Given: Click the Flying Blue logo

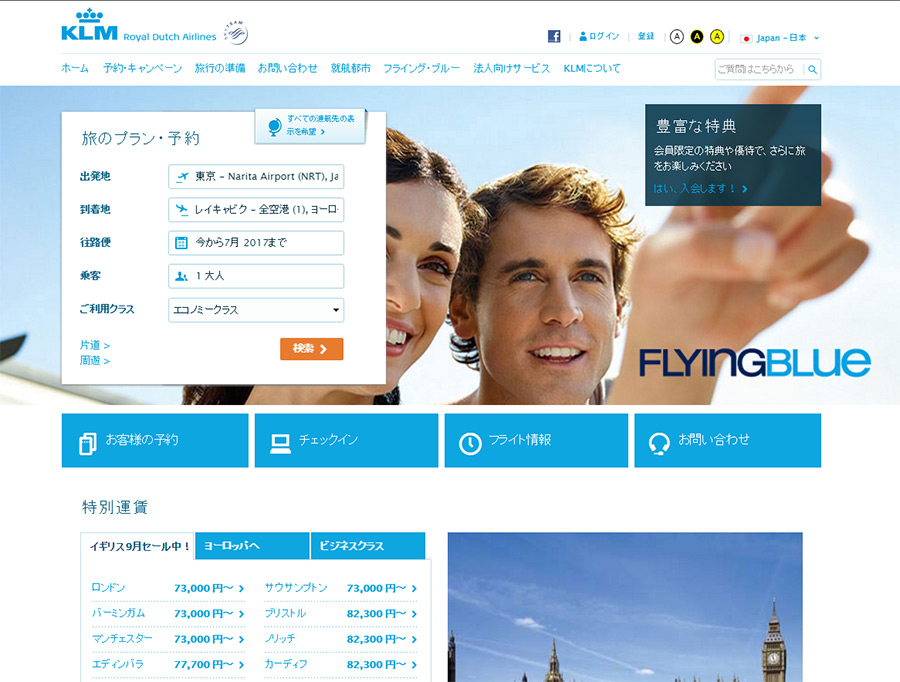Looking at the screenshot, I should tap(755, 363).
